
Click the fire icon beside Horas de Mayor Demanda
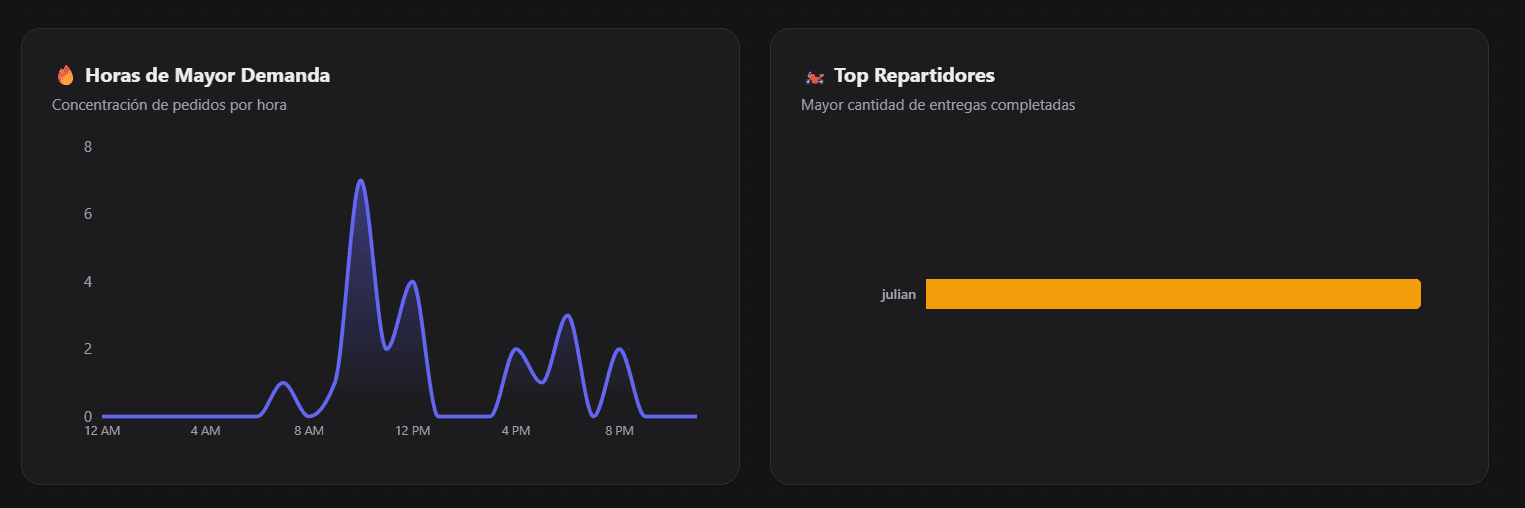pyautogui.click(x=66, y=75)
